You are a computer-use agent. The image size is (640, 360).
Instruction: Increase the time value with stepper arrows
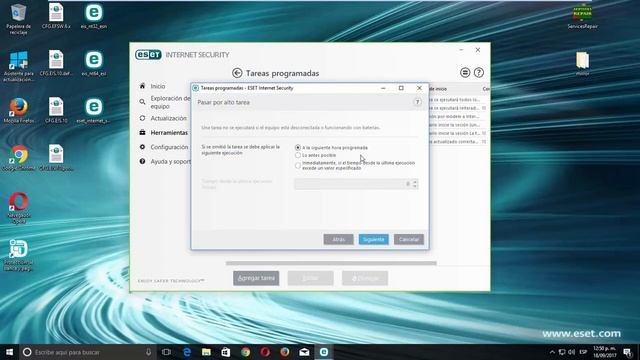tap(415, 182)
